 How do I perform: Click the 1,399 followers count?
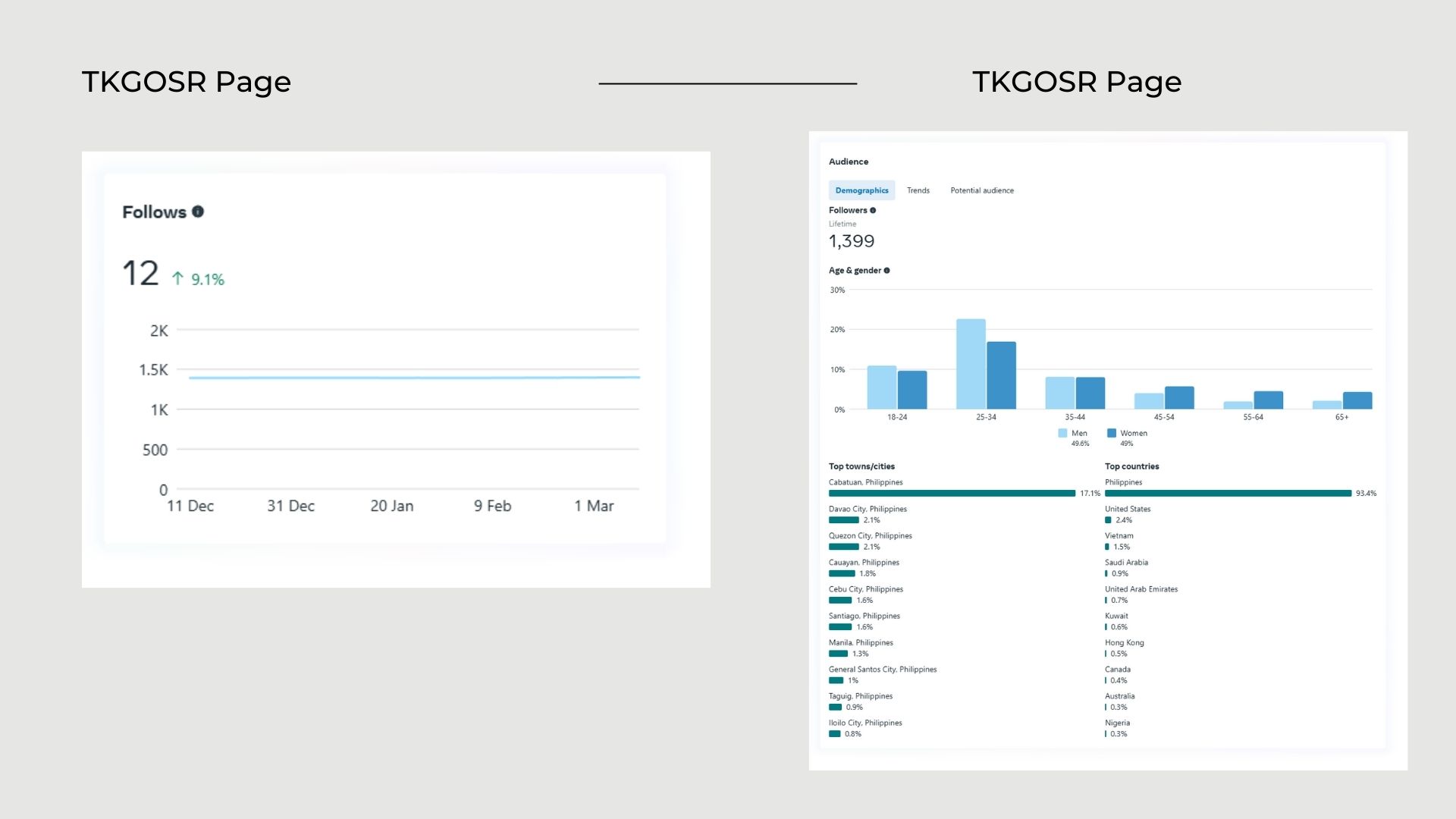point(852,241)
